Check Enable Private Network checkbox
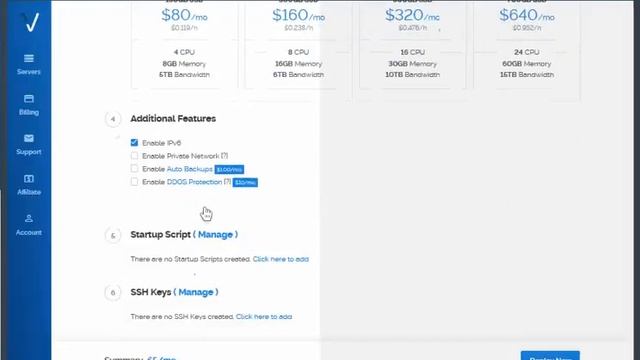Image resolution: width=640 pixels, height=360 pixels. [134, 156]
